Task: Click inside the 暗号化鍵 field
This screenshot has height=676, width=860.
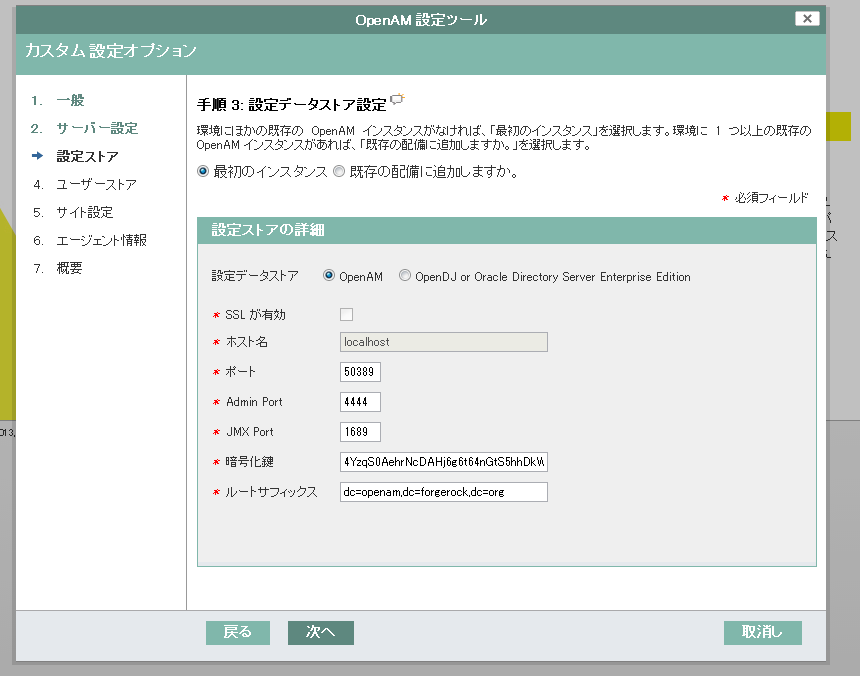Action: point(443,461)
